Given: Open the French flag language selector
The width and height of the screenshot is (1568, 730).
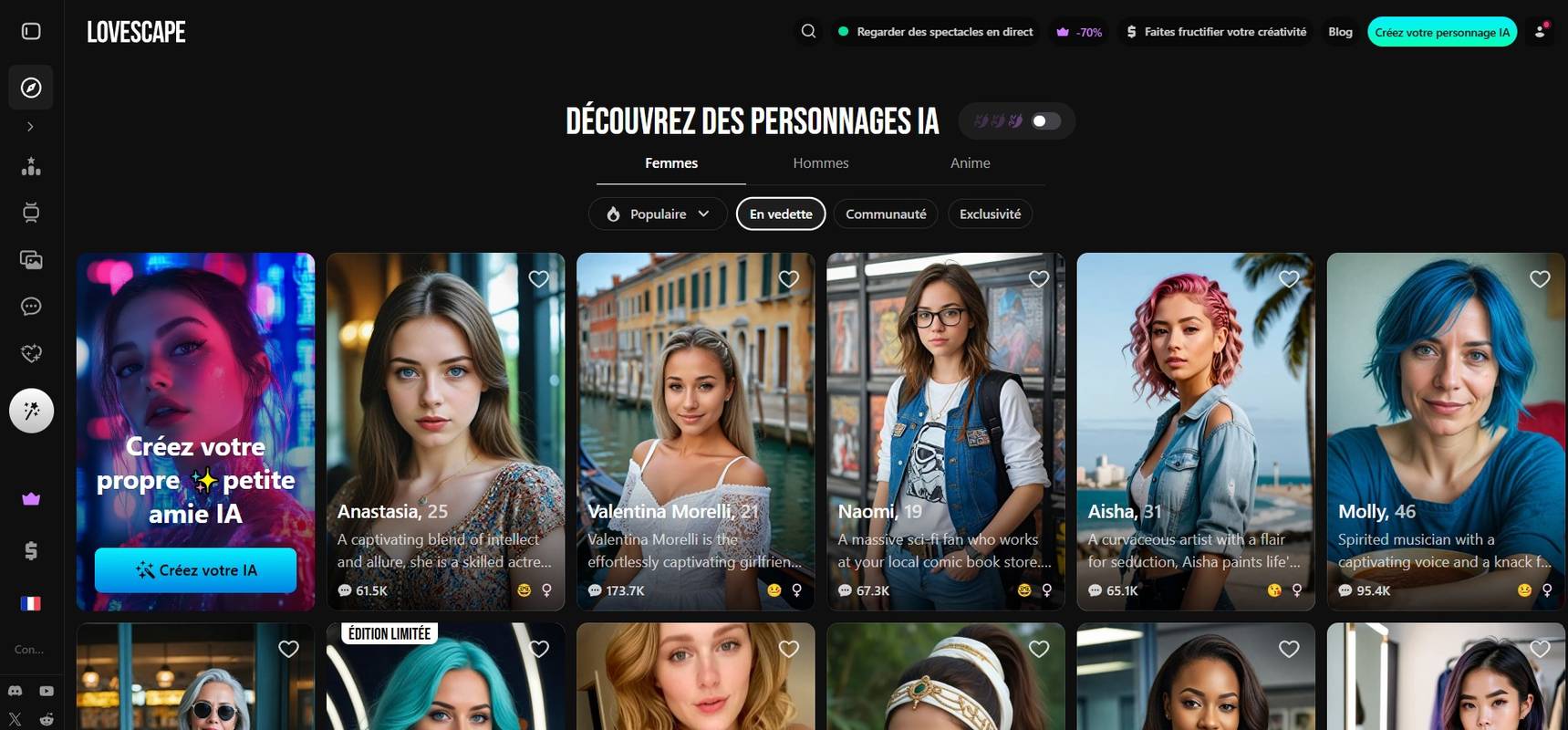Looking at the screenshot, I should click(31, 603).
